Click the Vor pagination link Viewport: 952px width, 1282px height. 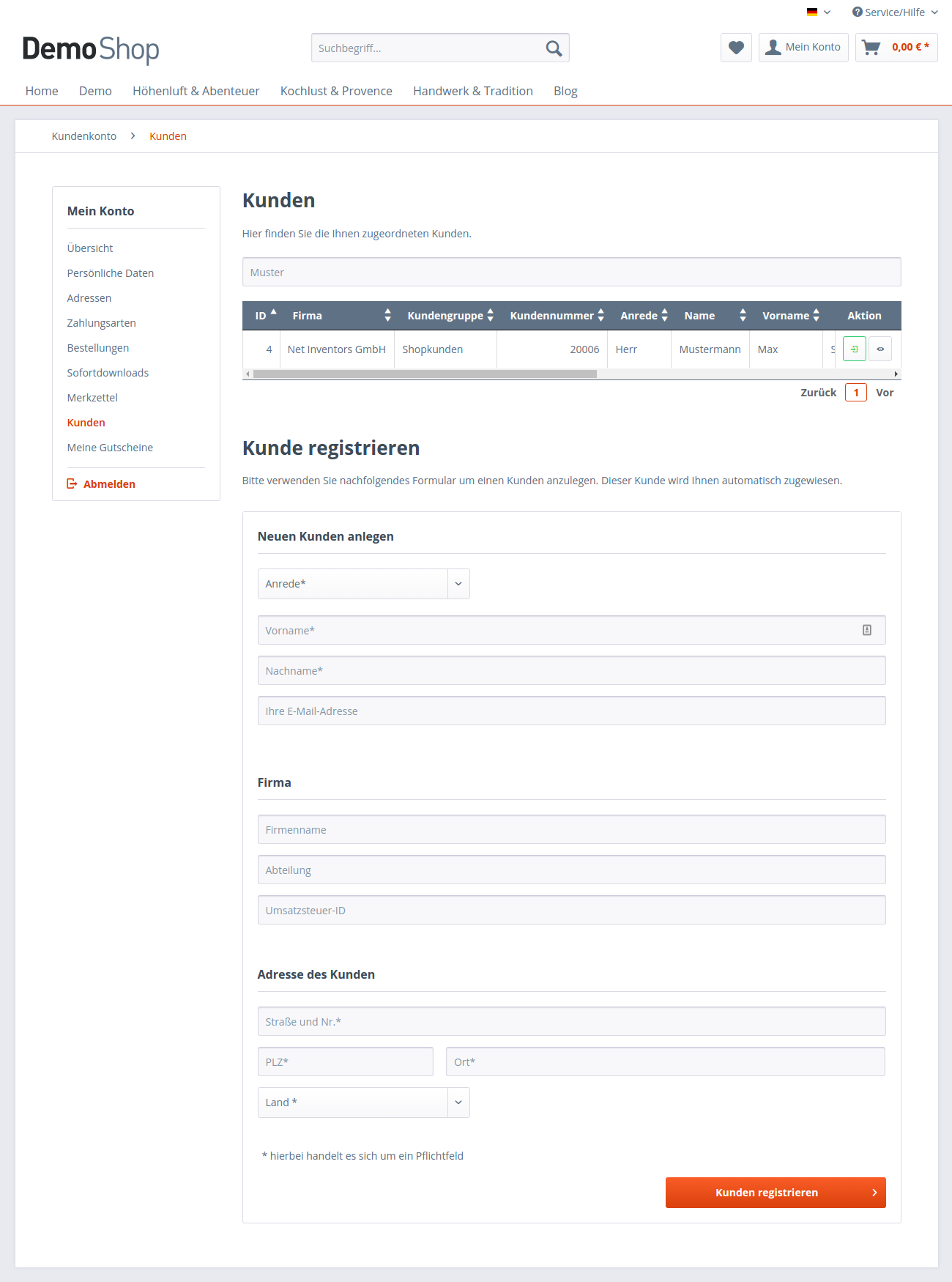click(x=885, y=393)
